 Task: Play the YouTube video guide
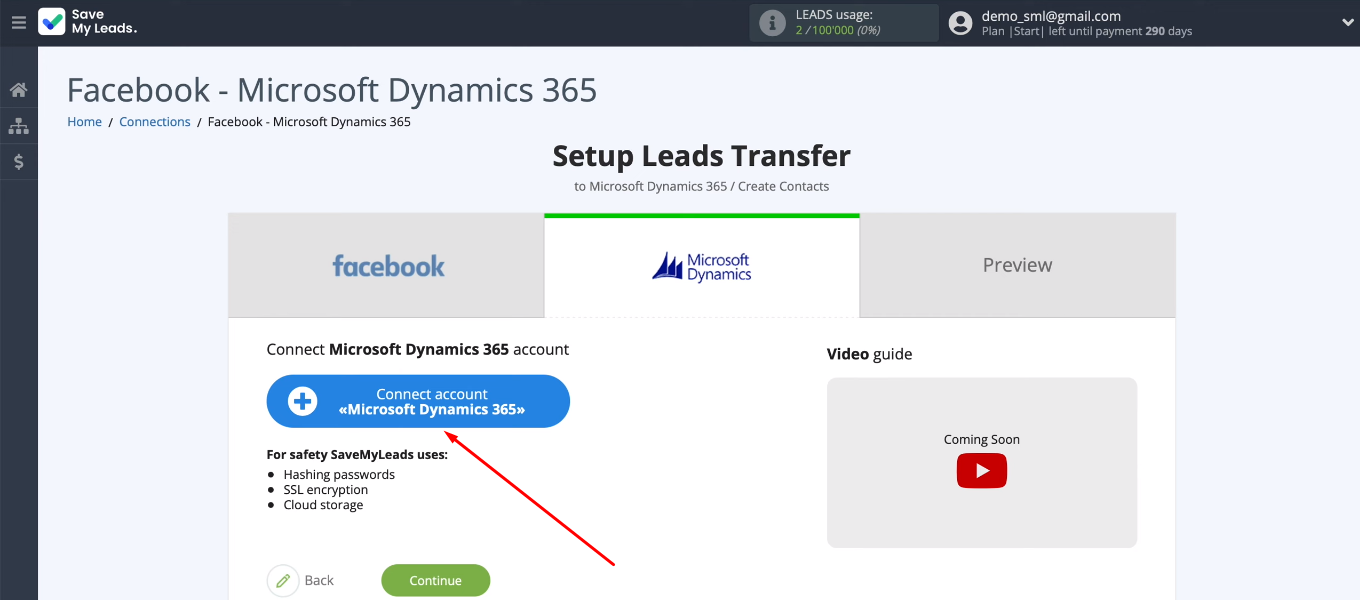pos(981,471)
